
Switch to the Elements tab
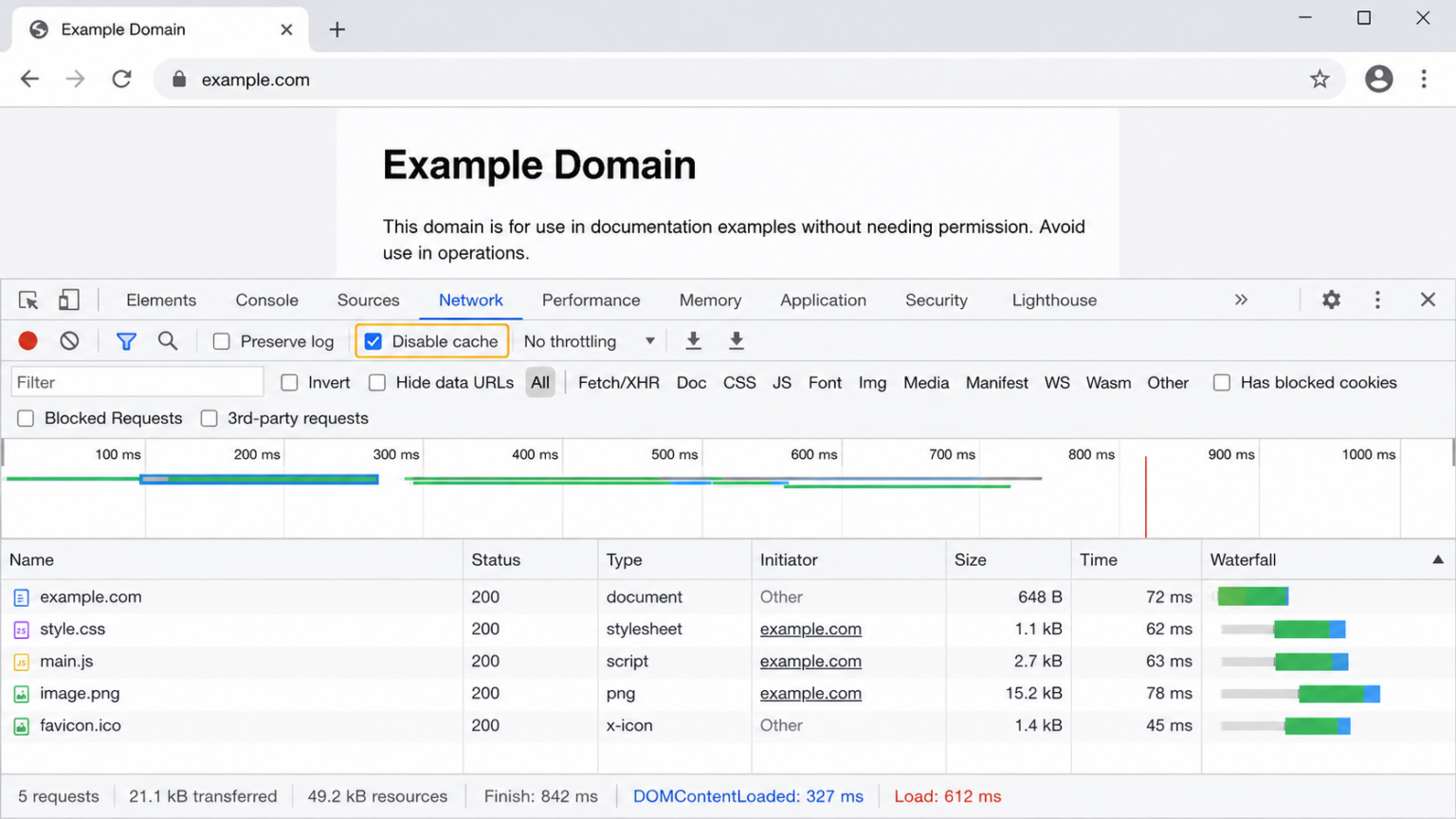click(x=161, y=300)
